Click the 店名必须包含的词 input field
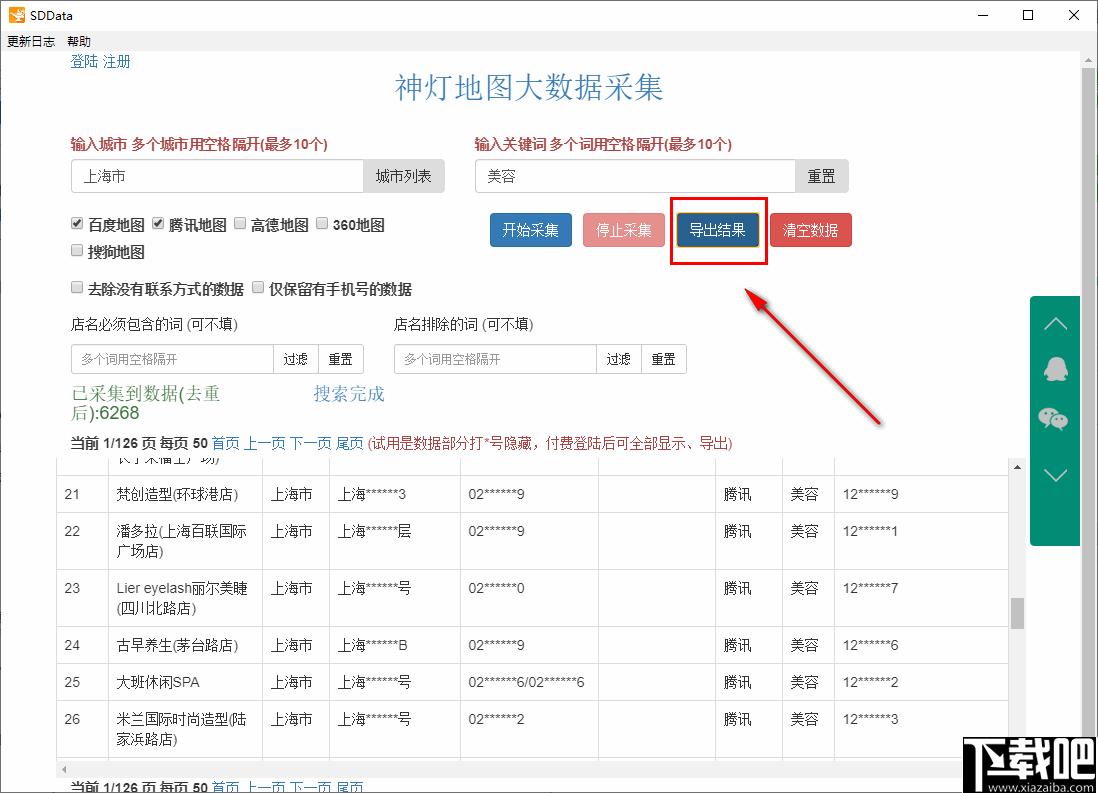 click(x=172, y=359)
